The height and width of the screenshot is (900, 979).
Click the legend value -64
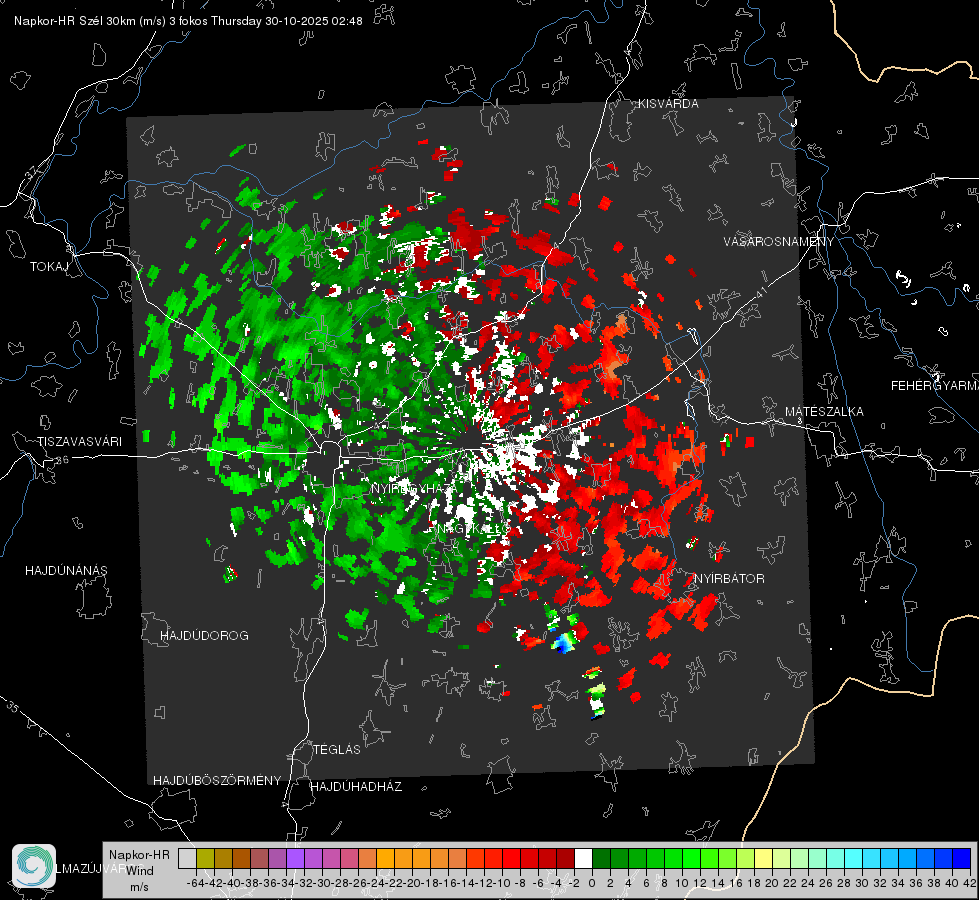coord(195,883)
